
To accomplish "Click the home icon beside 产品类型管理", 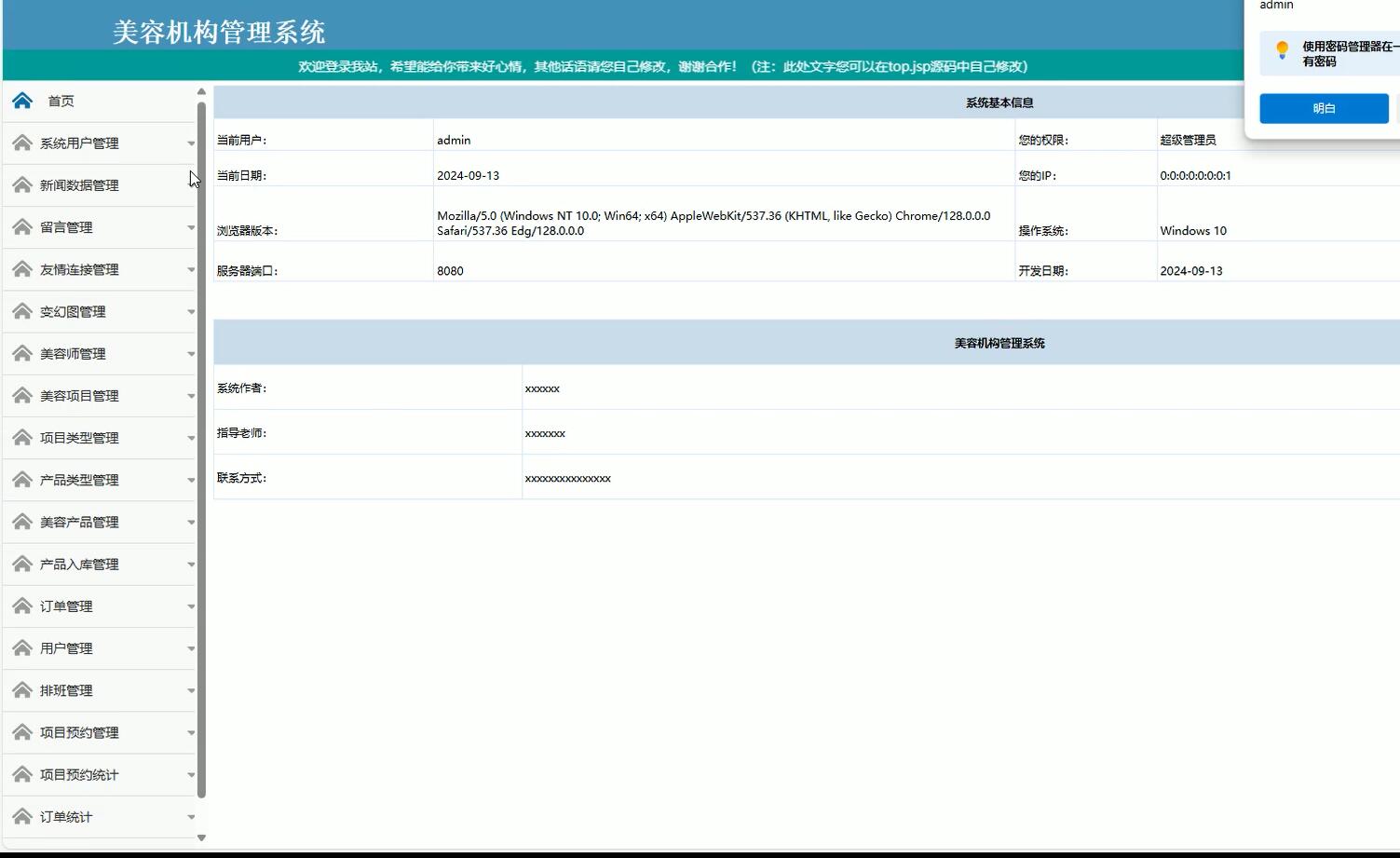I will point(21,479).
